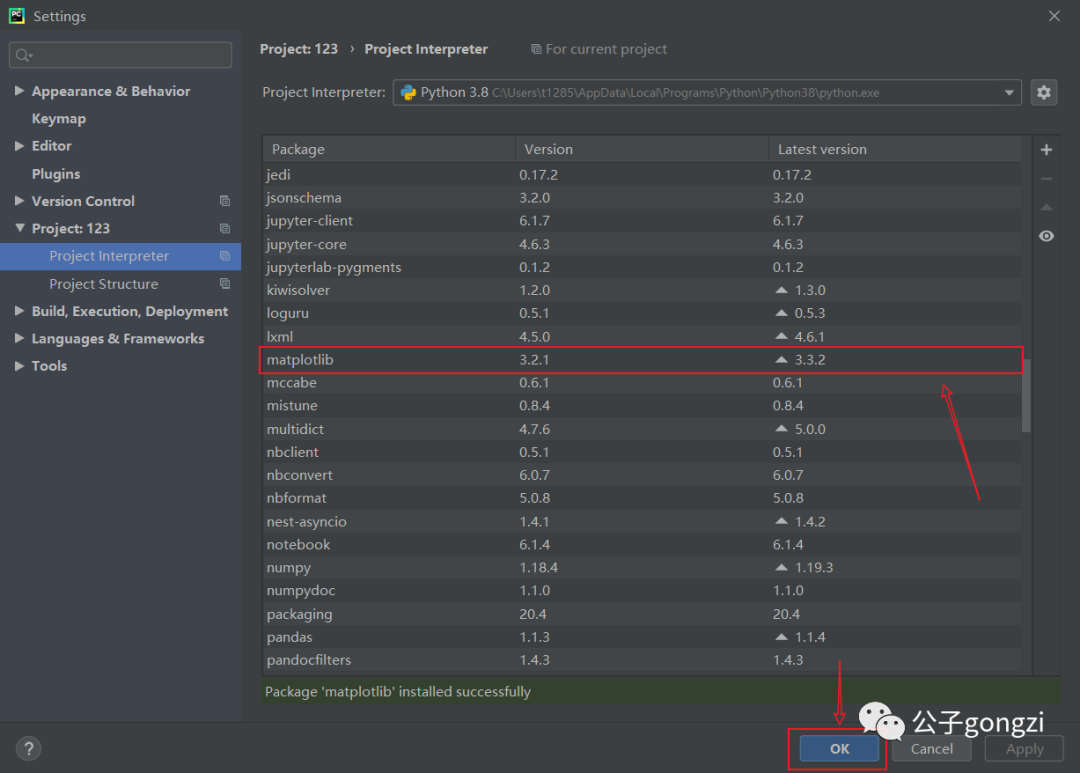Select the jupyter-client package row

(x=642, y=220)
